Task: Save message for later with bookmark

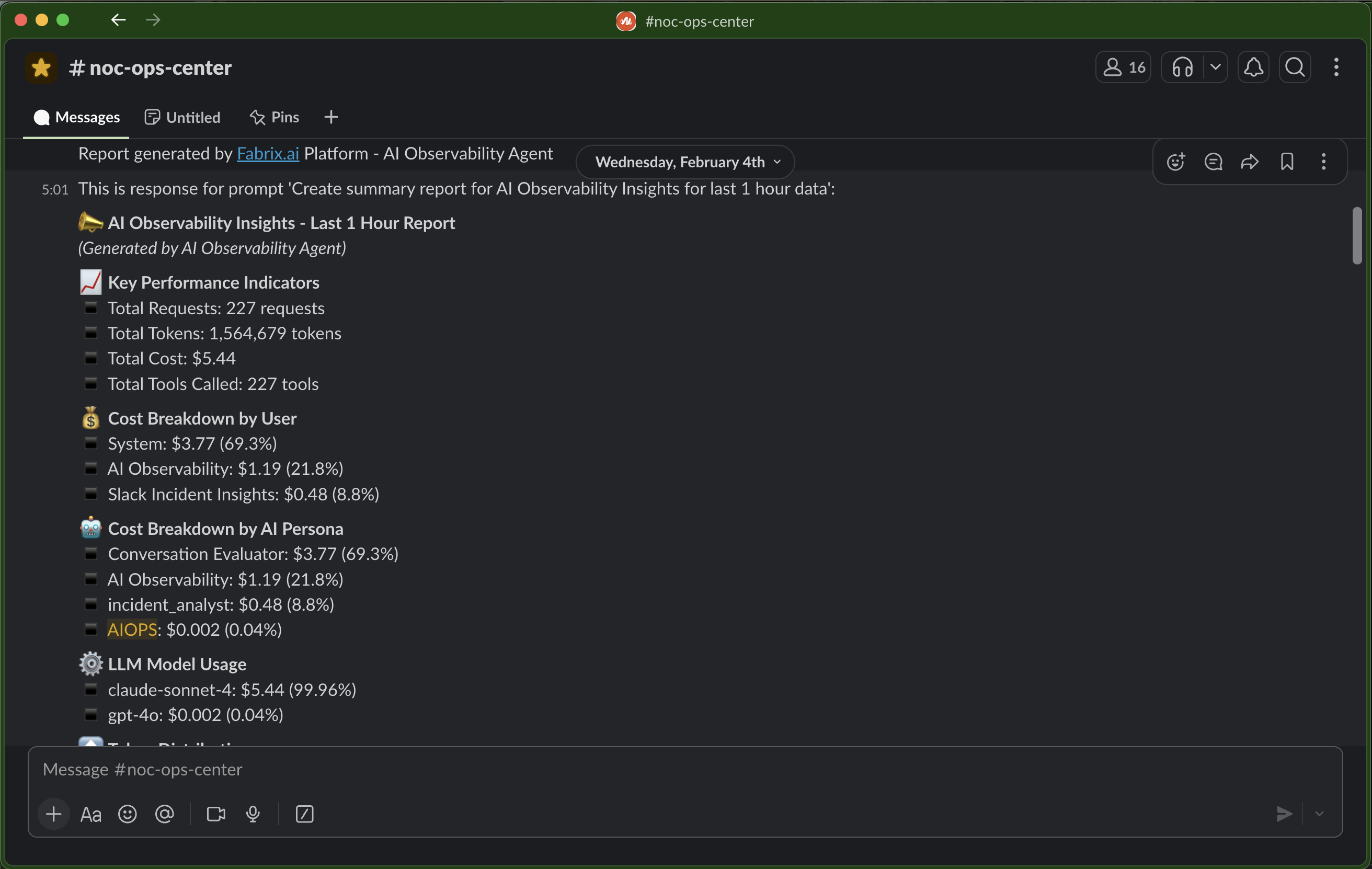Action: (1287, 162)
